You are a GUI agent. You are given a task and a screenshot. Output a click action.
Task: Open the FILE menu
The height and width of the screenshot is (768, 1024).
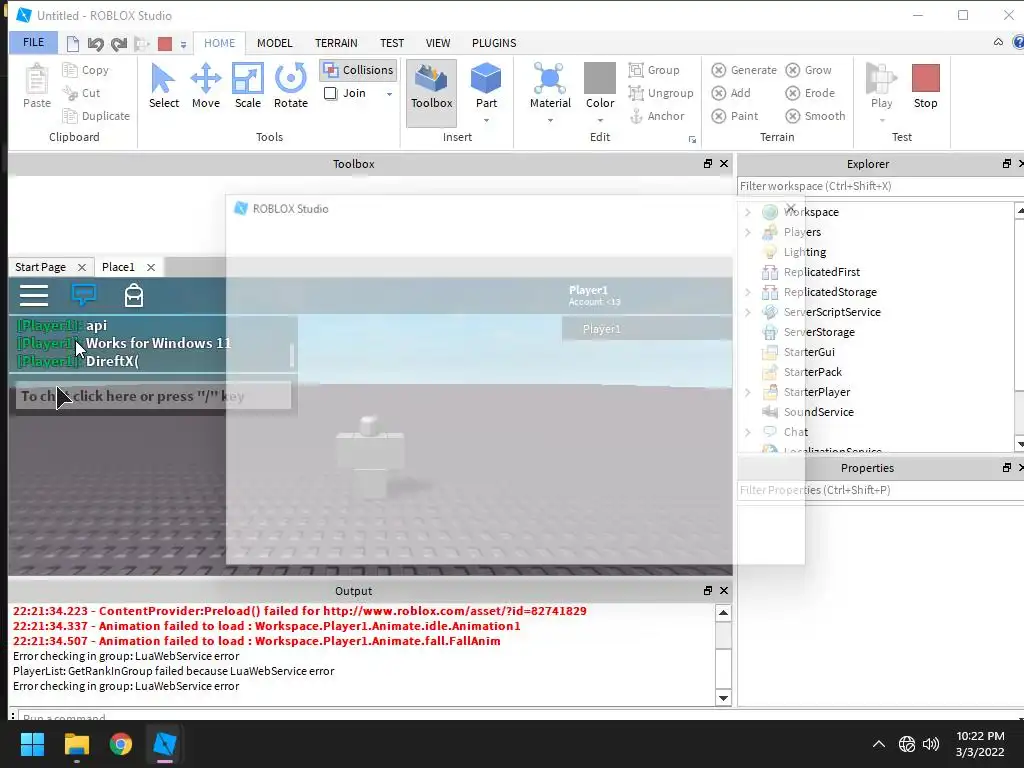[x=33, y=42]
